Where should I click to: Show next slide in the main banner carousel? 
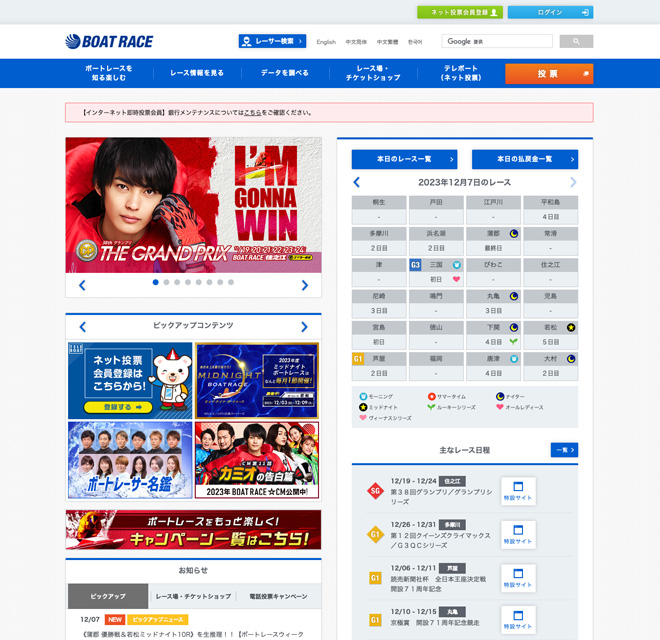[x=305, y=285]
